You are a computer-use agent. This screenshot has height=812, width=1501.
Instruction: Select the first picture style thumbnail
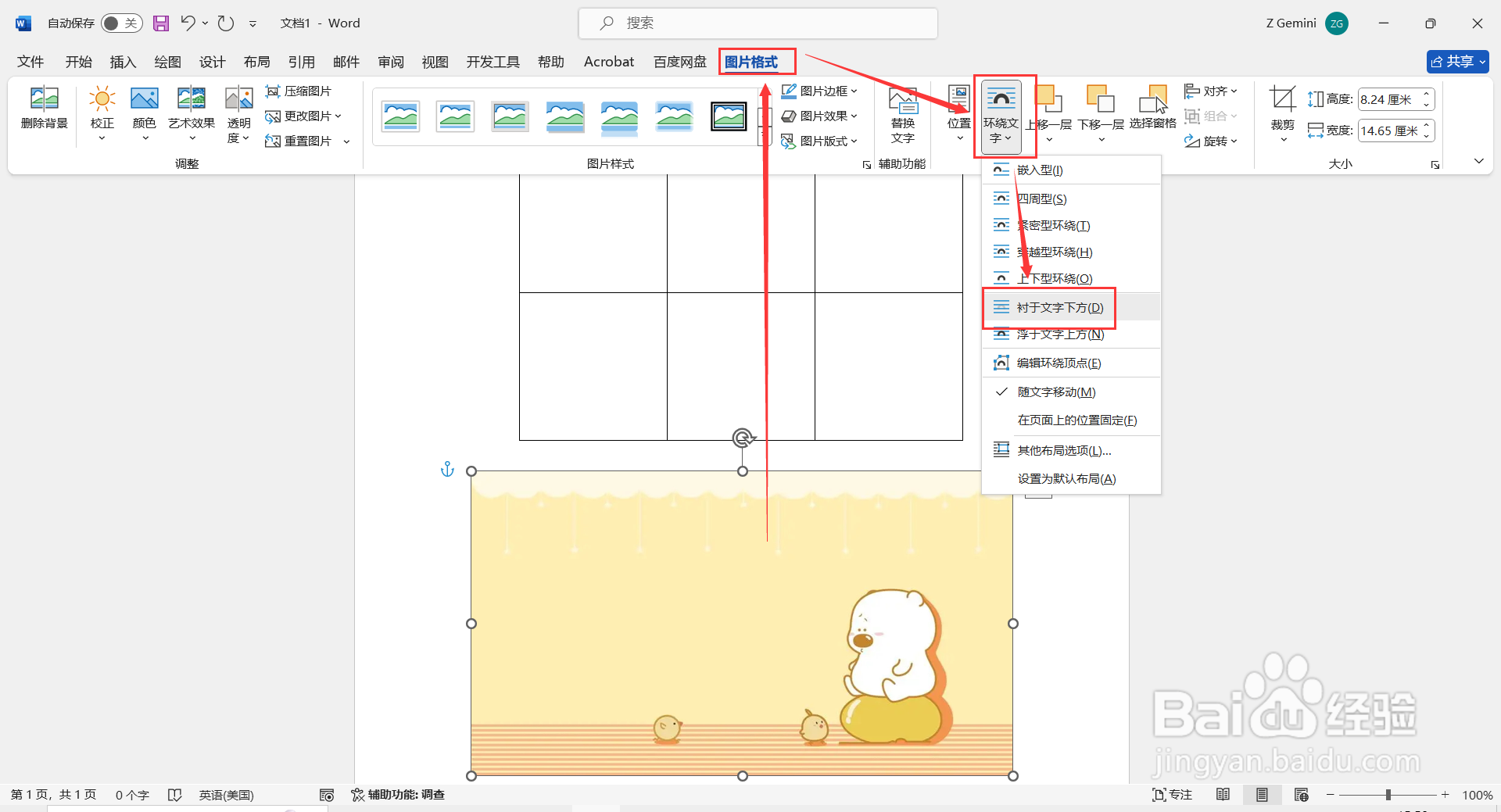pyautogui.click(x=401, y=116)
